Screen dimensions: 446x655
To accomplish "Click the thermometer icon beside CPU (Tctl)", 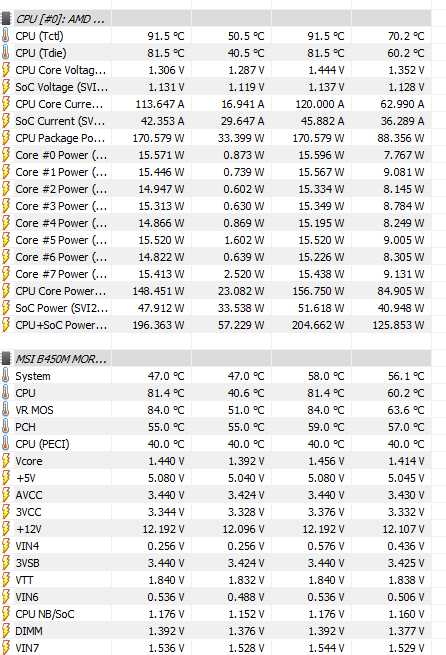I will coord(5,36).
